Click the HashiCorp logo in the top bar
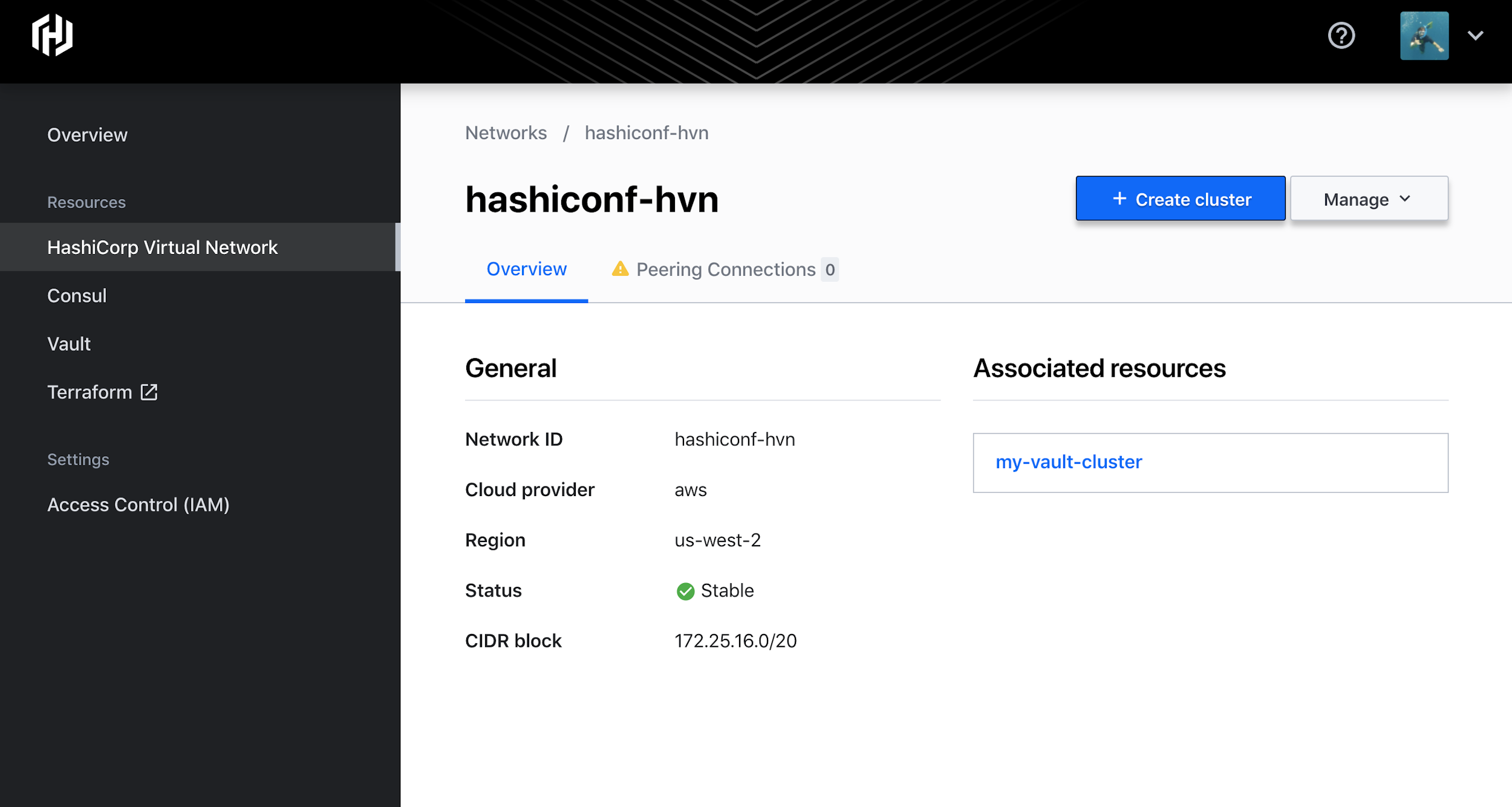 click(x=51, y=36)
